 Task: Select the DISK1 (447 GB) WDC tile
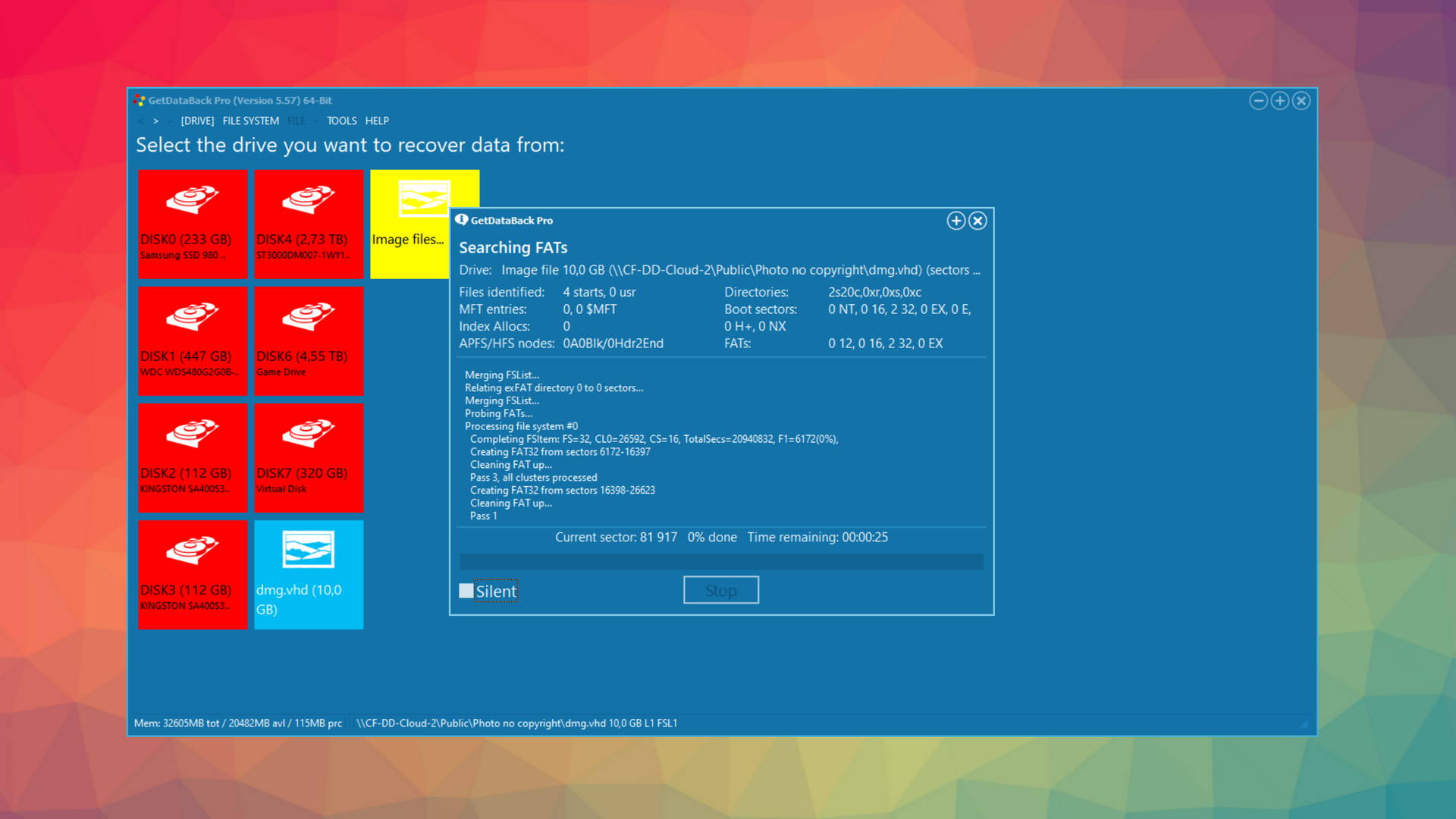tap(193, 340)
